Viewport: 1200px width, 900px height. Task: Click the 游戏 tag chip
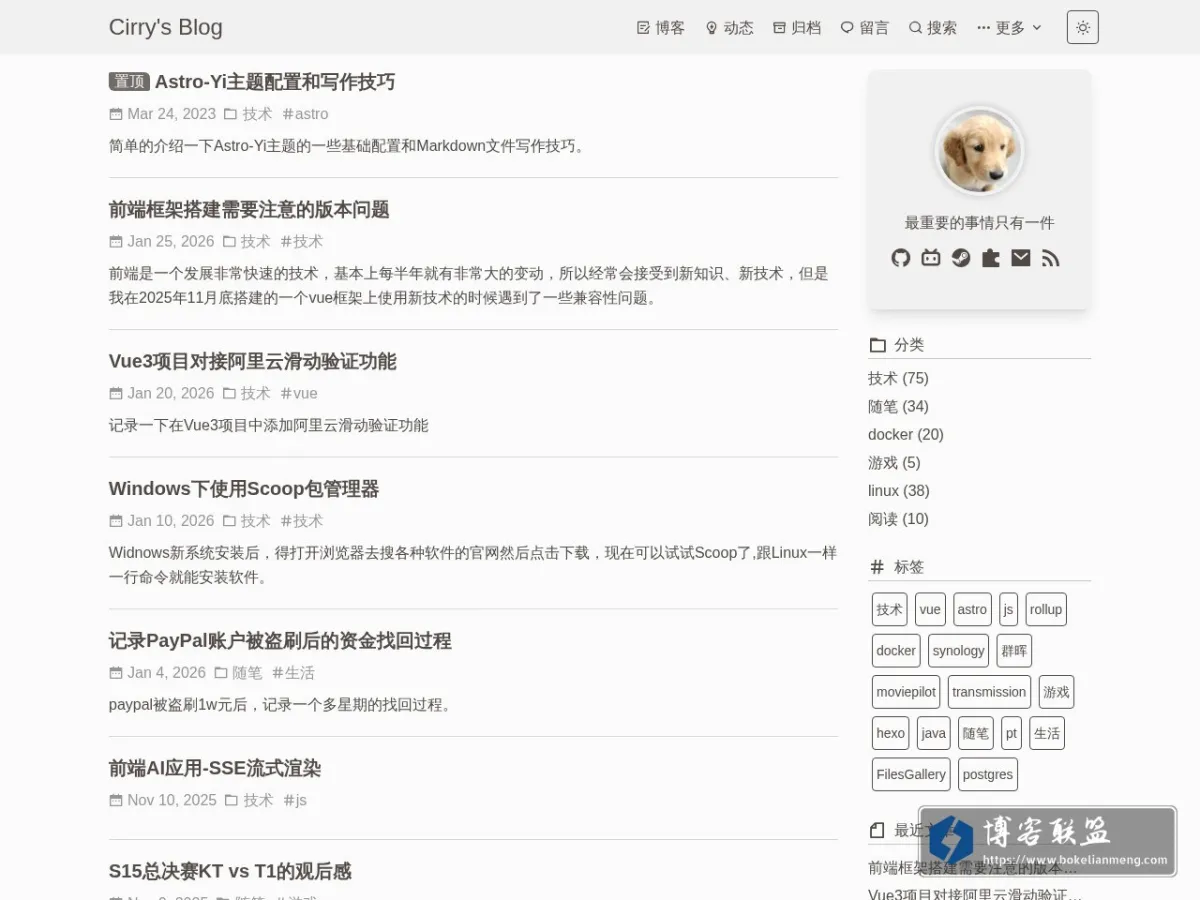pos(1056,691)
